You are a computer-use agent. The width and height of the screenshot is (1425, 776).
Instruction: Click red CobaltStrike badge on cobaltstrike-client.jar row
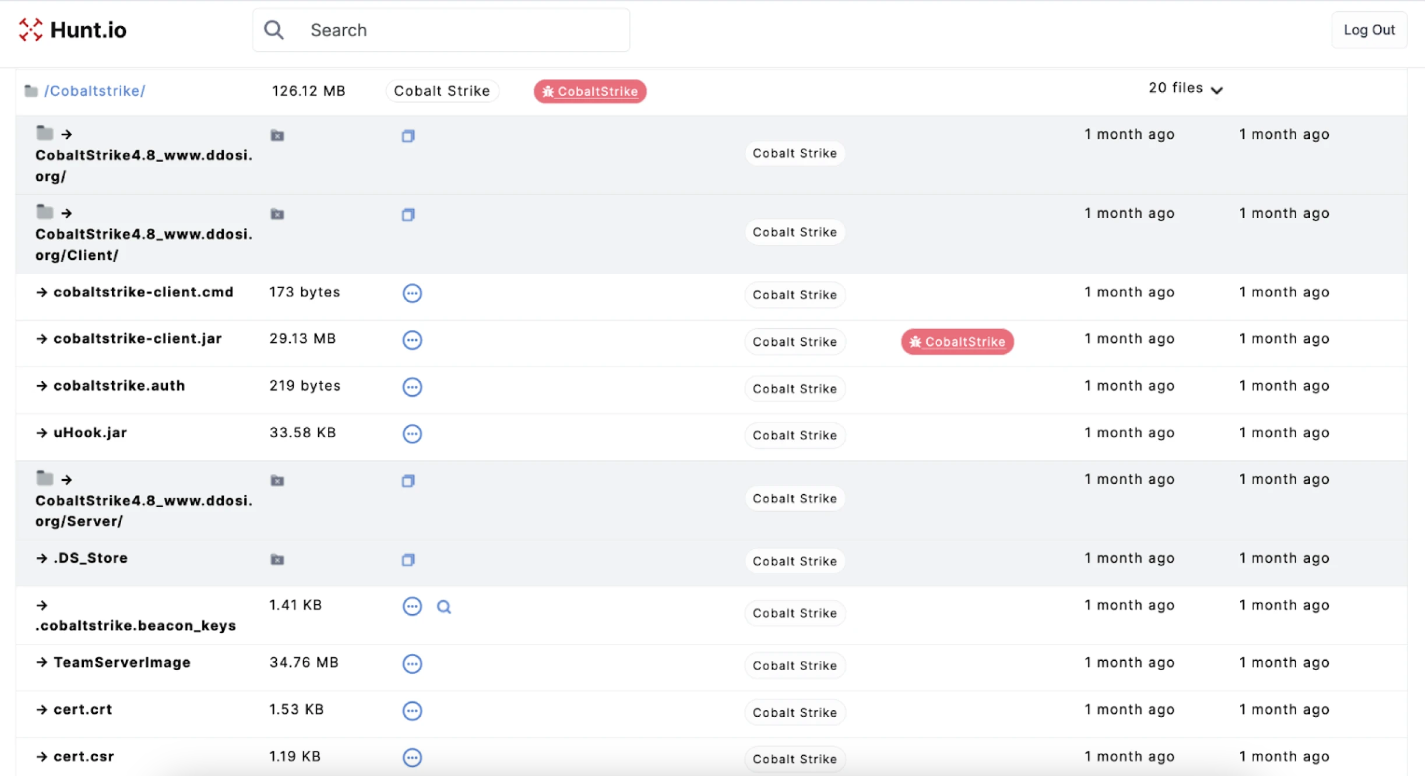point(958,342)
